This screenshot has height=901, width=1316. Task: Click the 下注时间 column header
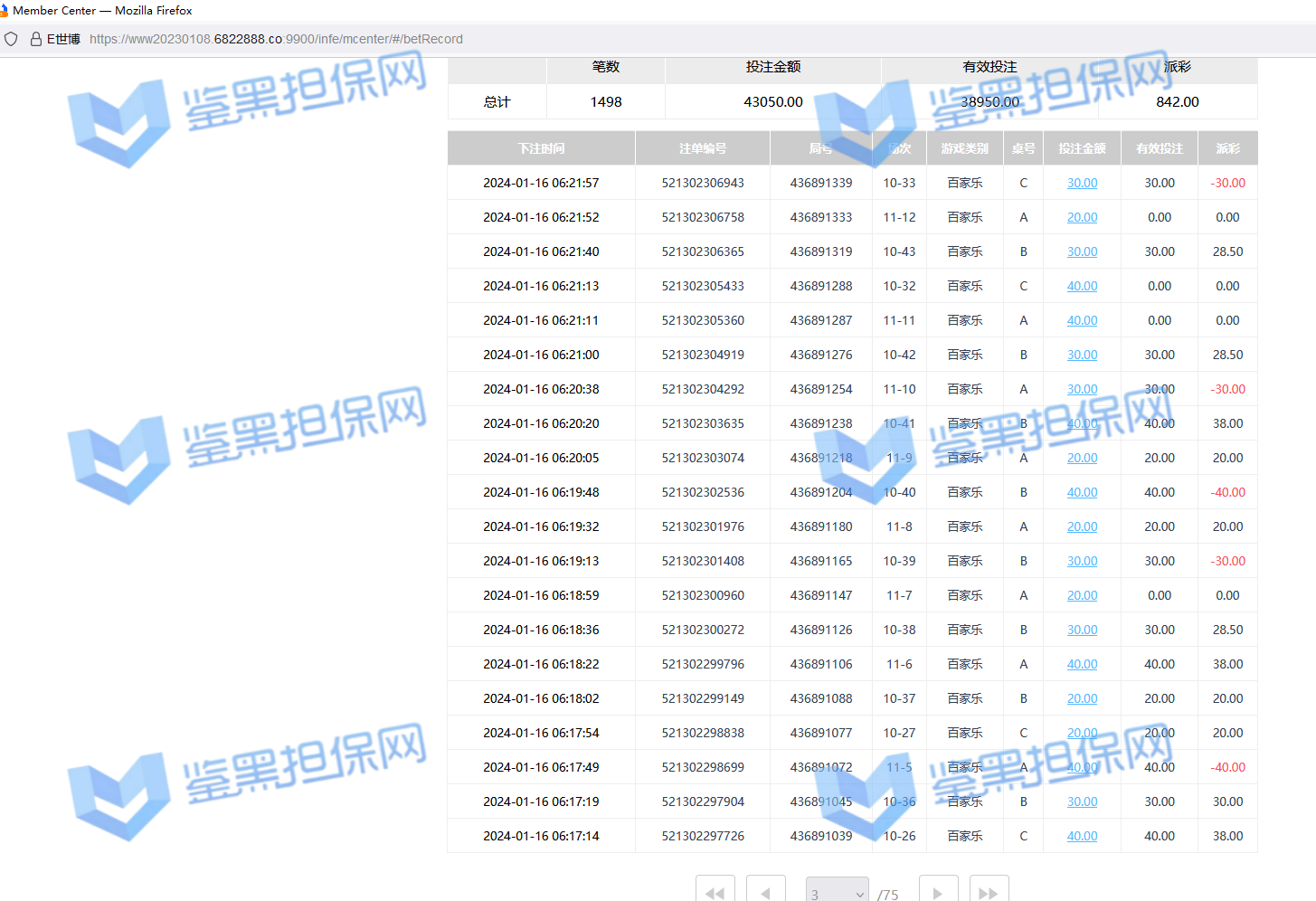[541, 148]
